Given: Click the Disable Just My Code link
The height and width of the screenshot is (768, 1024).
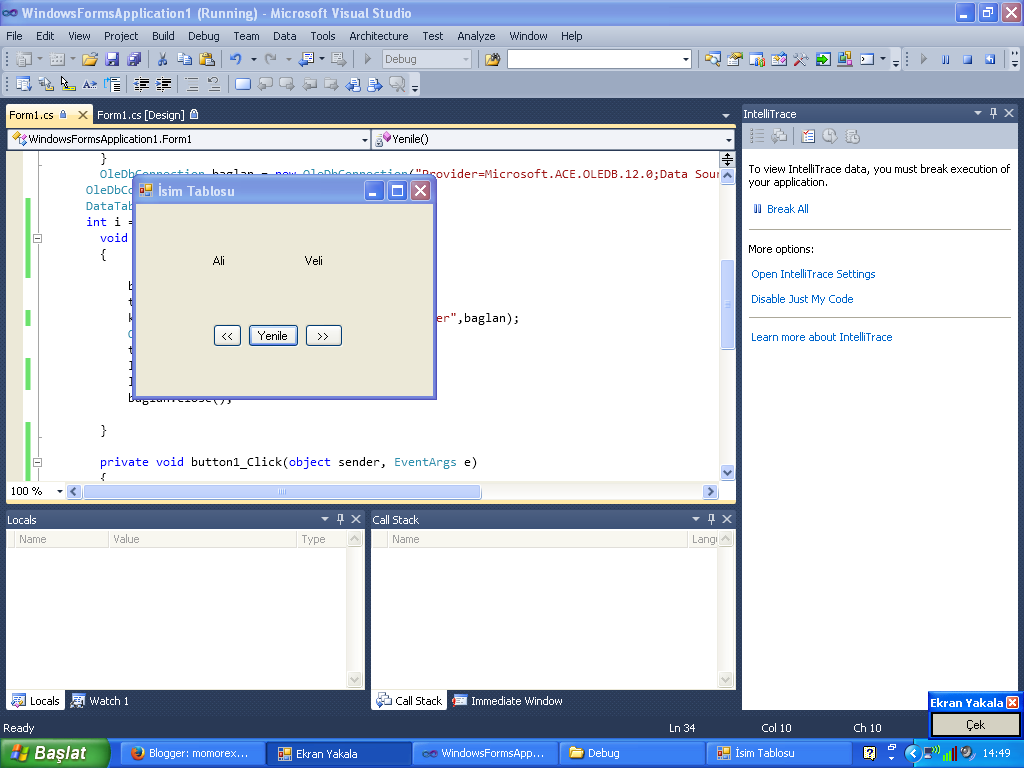Looking at the screenshot, I should click(800, 298).
